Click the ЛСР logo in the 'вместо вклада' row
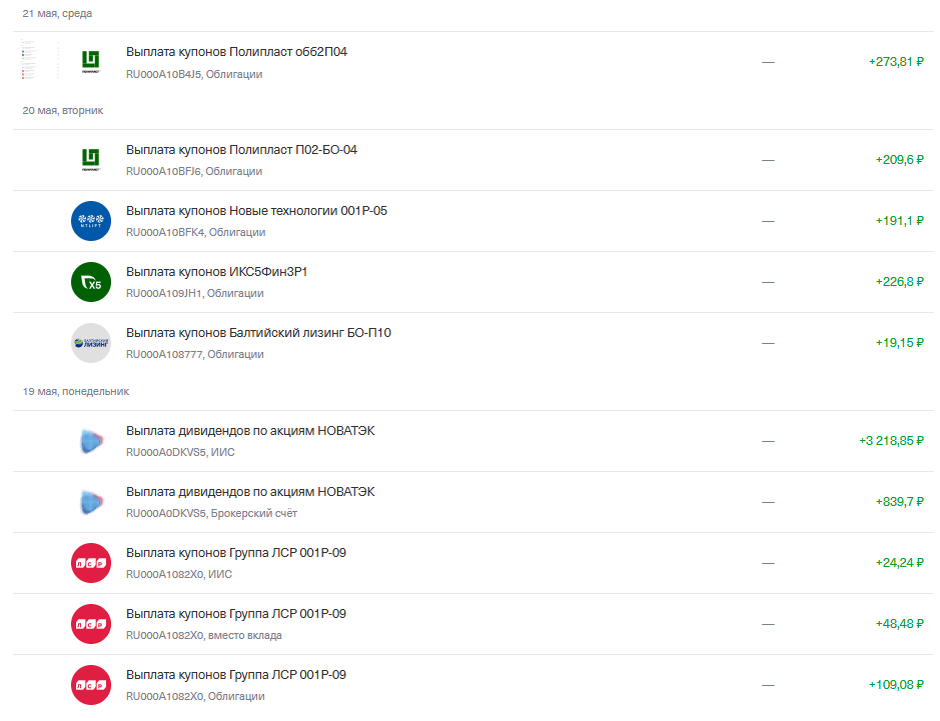 91,624
